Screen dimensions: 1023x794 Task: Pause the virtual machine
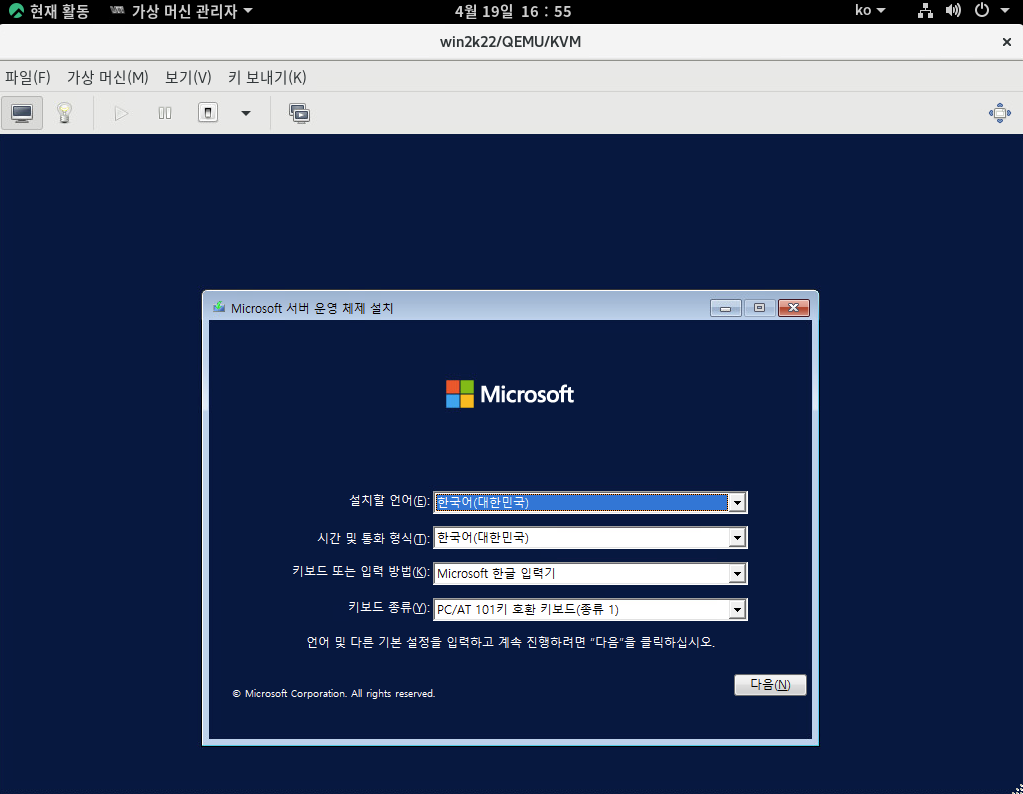point(164,113)
